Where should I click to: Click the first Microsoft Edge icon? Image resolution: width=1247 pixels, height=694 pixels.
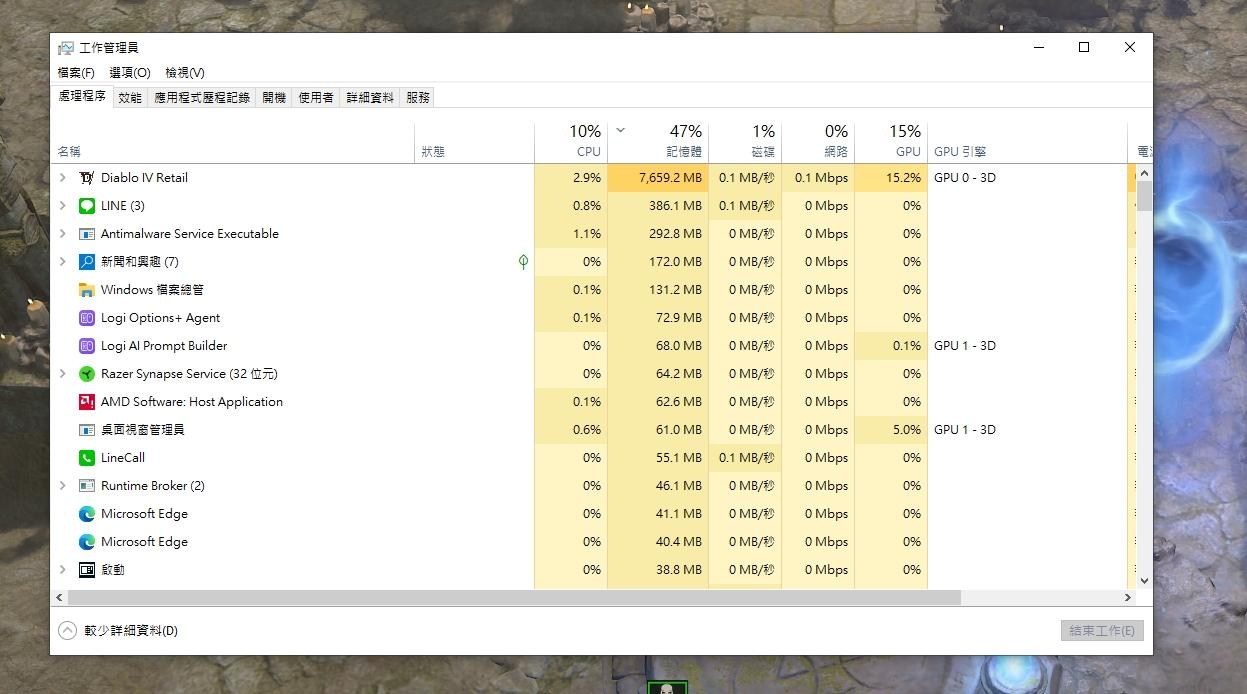pos(87,514)
